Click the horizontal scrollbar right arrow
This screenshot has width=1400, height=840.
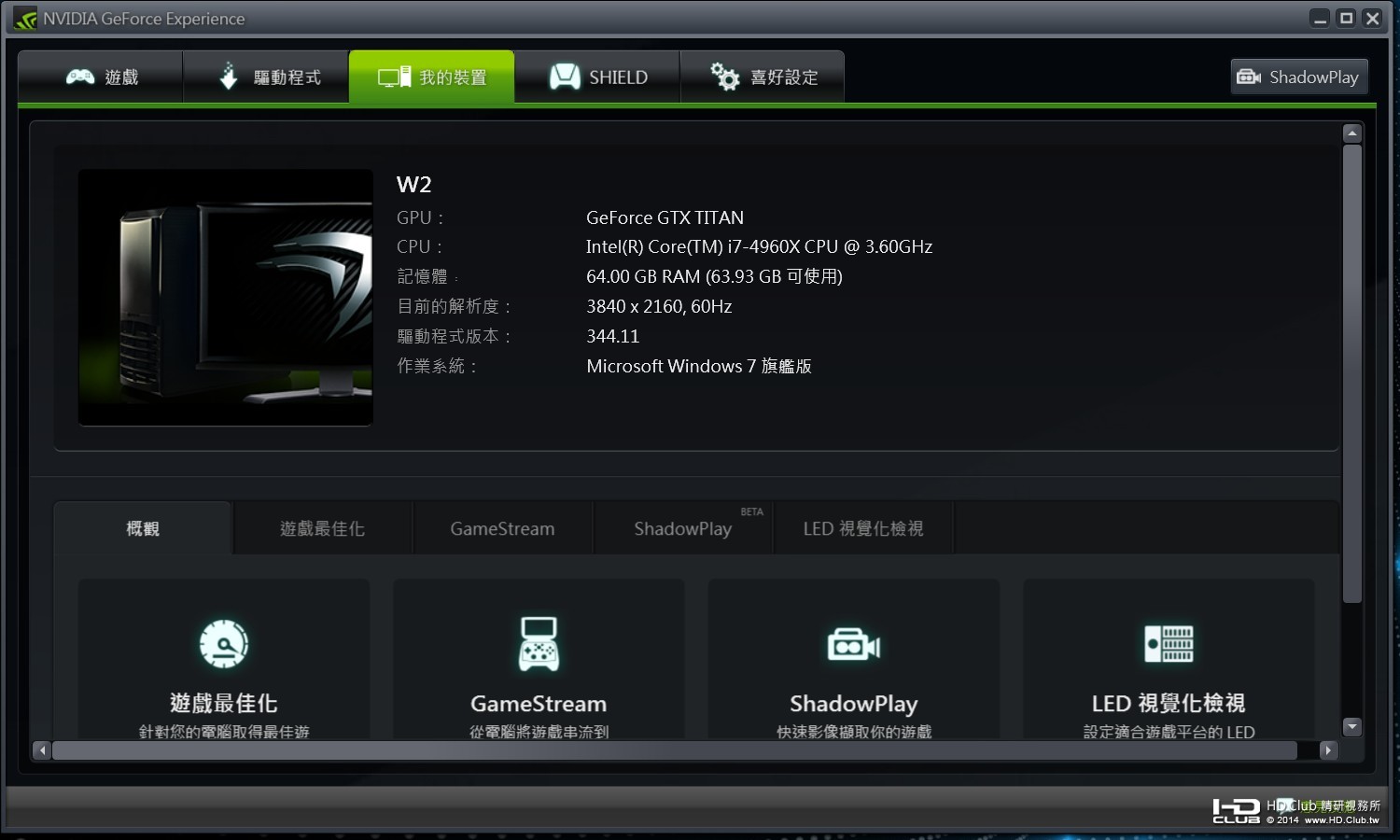1328,750
